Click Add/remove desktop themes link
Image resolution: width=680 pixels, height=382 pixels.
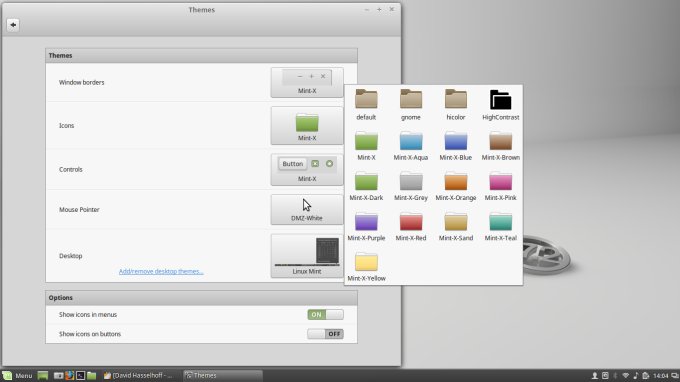(x=161, y=271)
